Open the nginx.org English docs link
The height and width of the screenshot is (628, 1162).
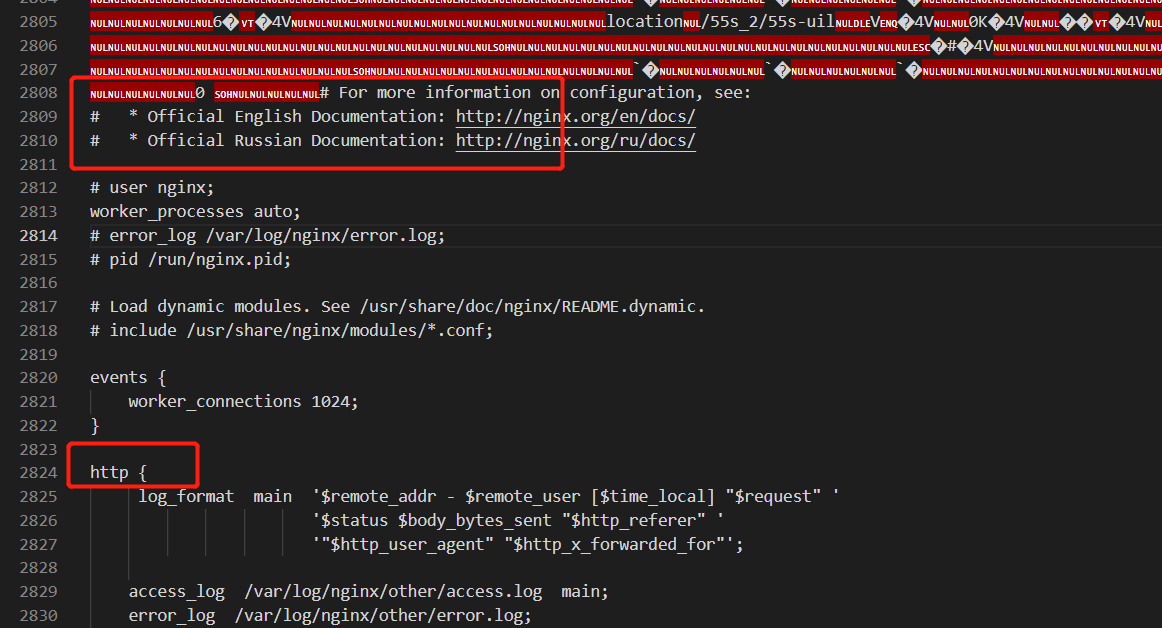[575, 116]
